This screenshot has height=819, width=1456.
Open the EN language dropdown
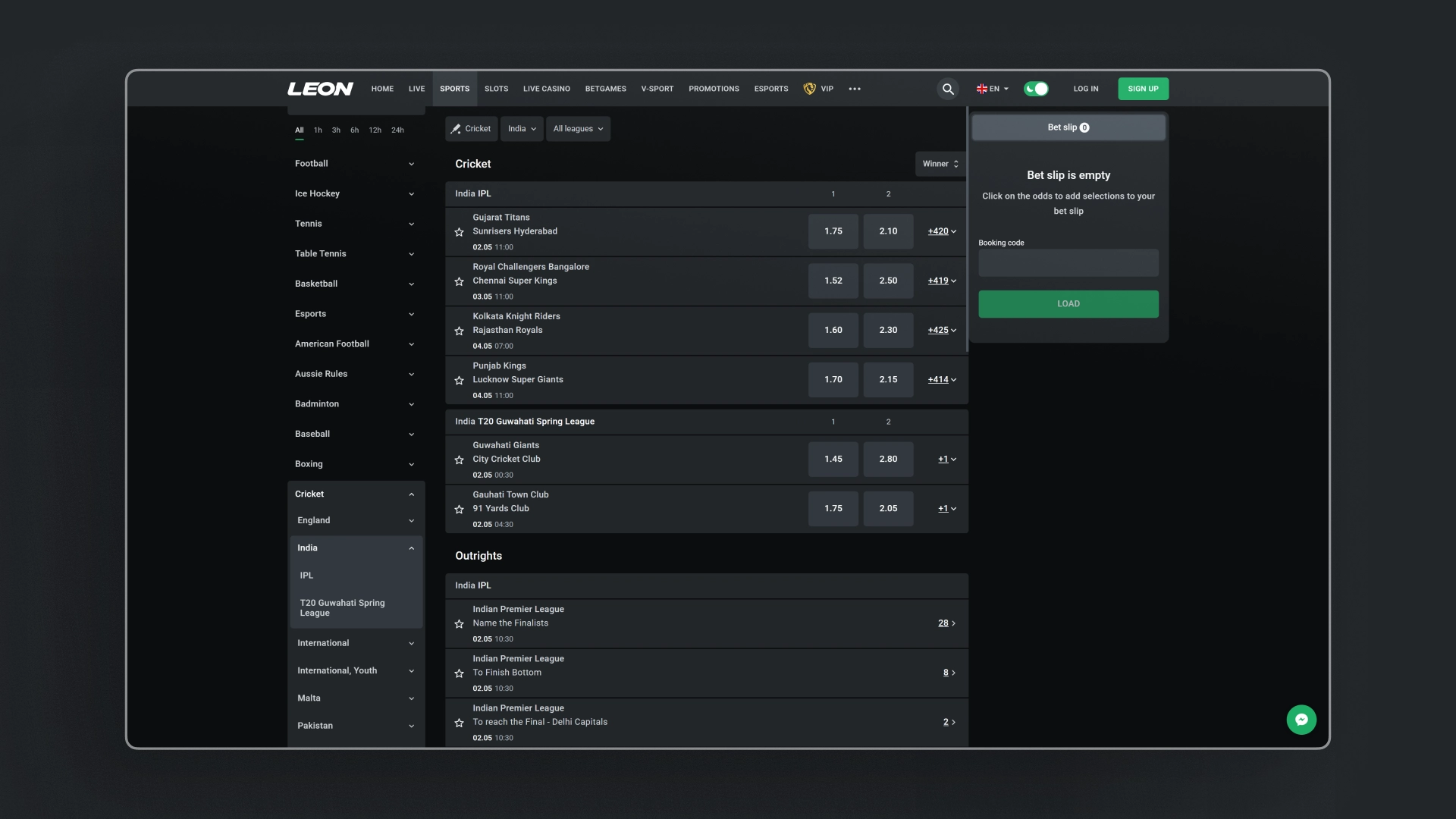(x=993, y=89)
